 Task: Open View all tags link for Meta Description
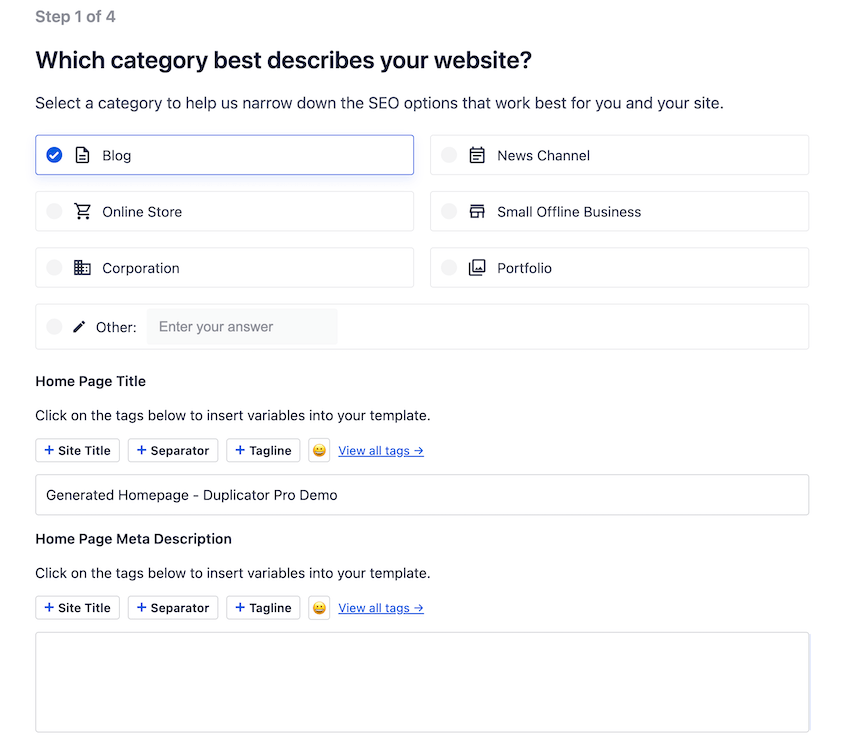(380, 608)
